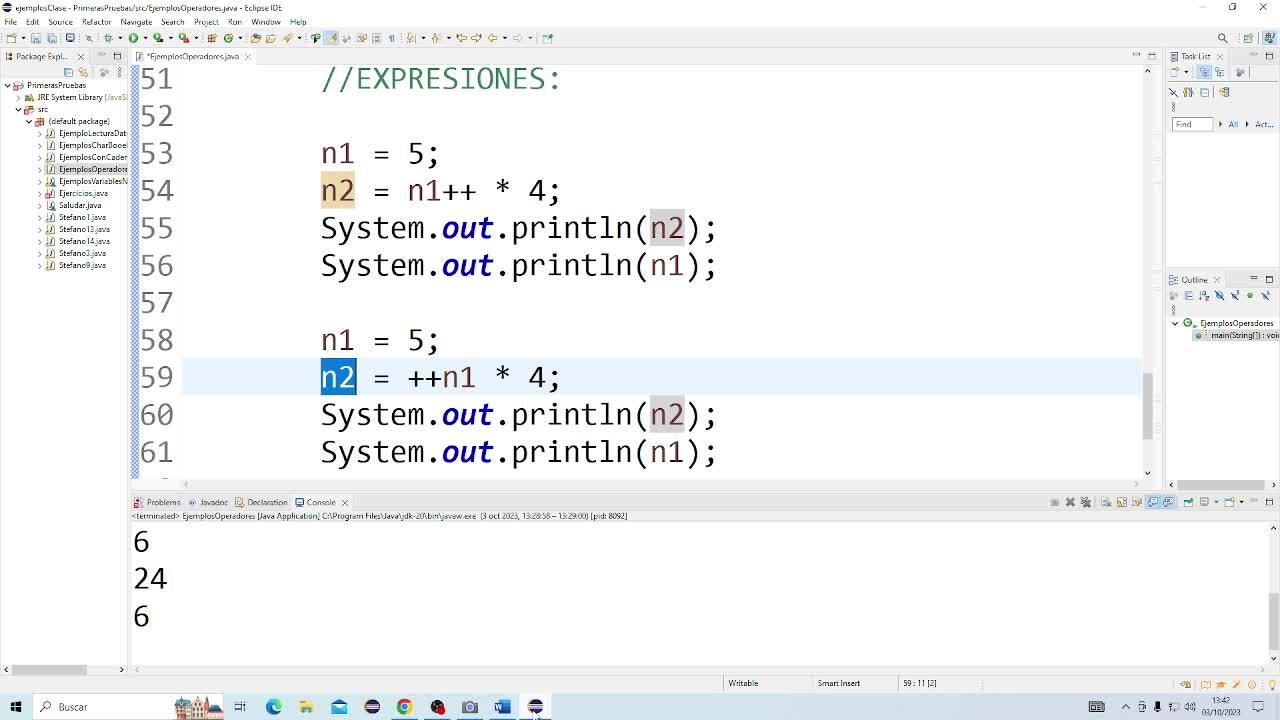
Task: Switch to the Problems tab
Action: (157, 502)
